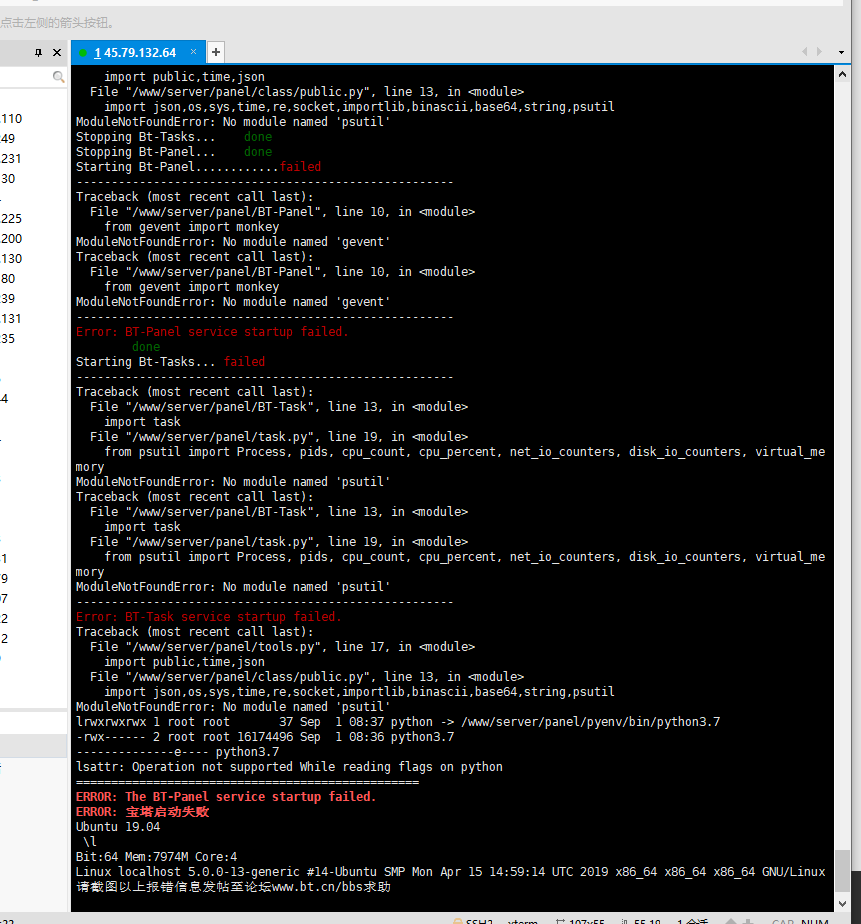Image resolution: width=861 pixels, height=924 pixels.
Task: Click the www.bt.cn/bbs forum help line
Action: click(233, 887)
